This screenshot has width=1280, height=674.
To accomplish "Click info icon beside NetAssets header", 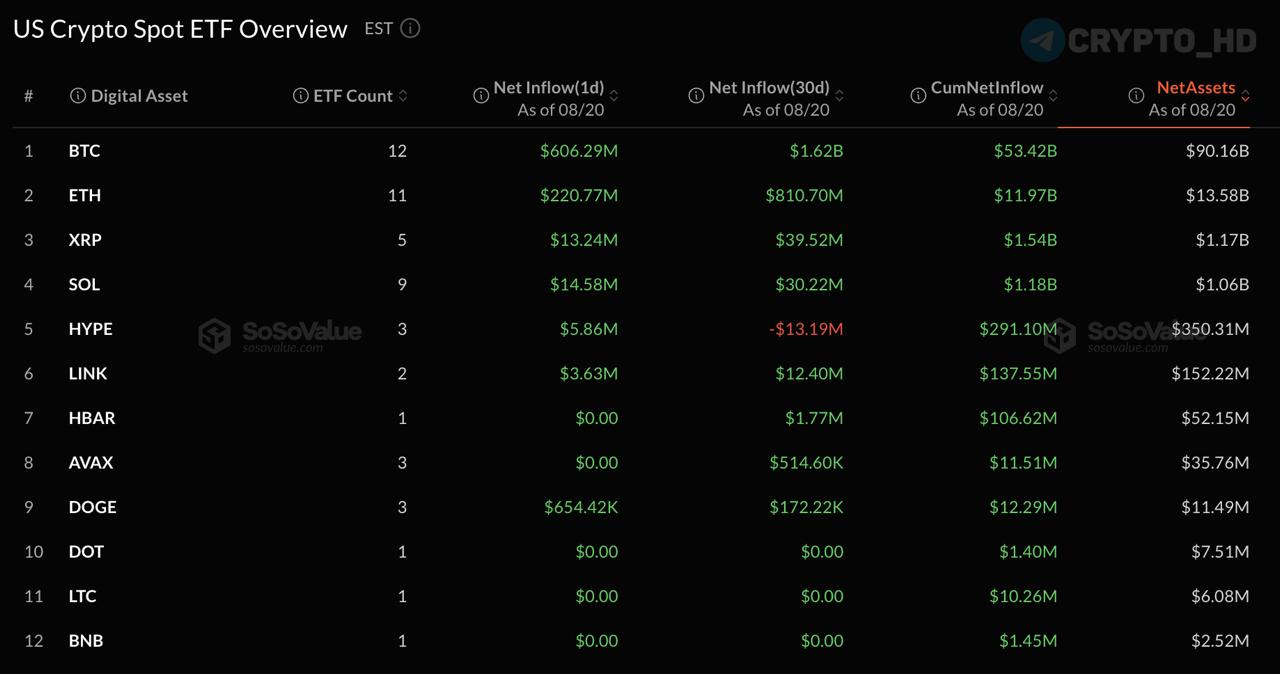I will click(x=1136, y=96).
